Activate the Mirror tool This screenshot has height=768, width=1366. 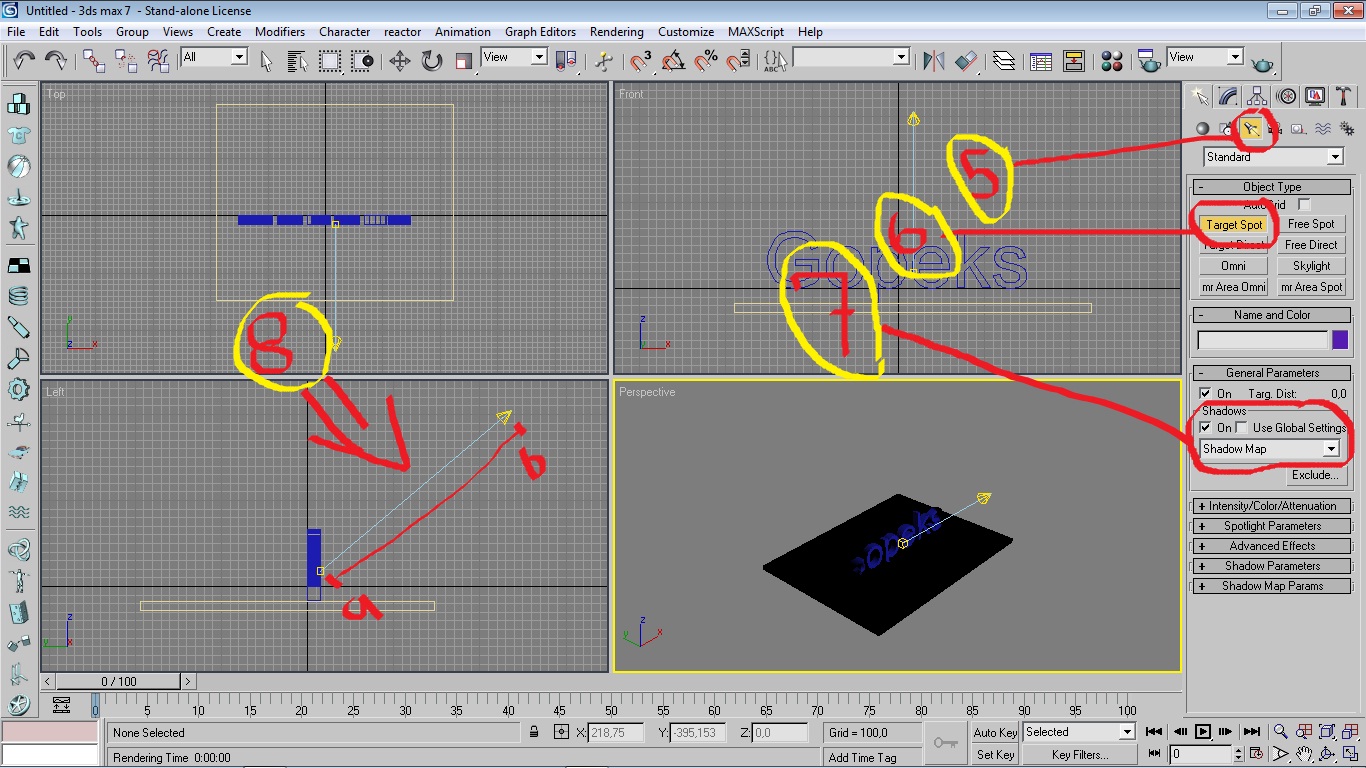point(933,61)
